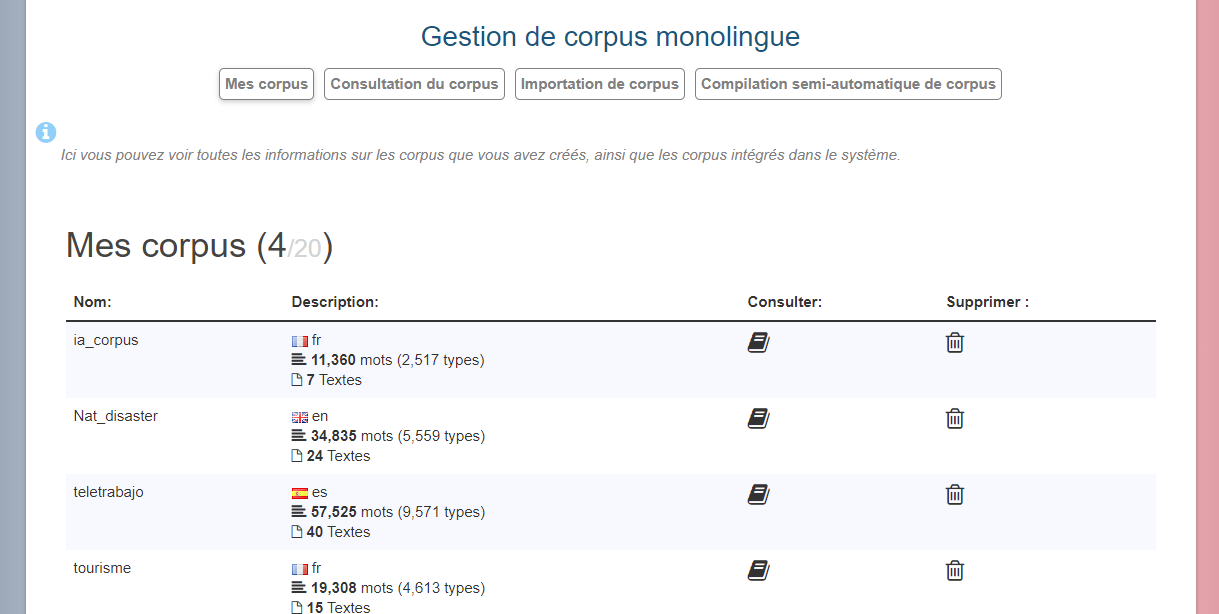
Task: Remove teletrabajo corpus using trash icon
Action: [955, 495]
